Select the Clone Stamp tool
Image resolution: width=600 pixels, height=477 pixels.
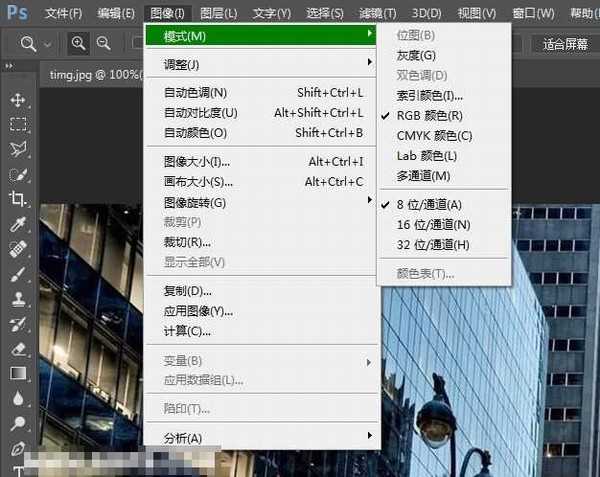[x=18, y=298]
